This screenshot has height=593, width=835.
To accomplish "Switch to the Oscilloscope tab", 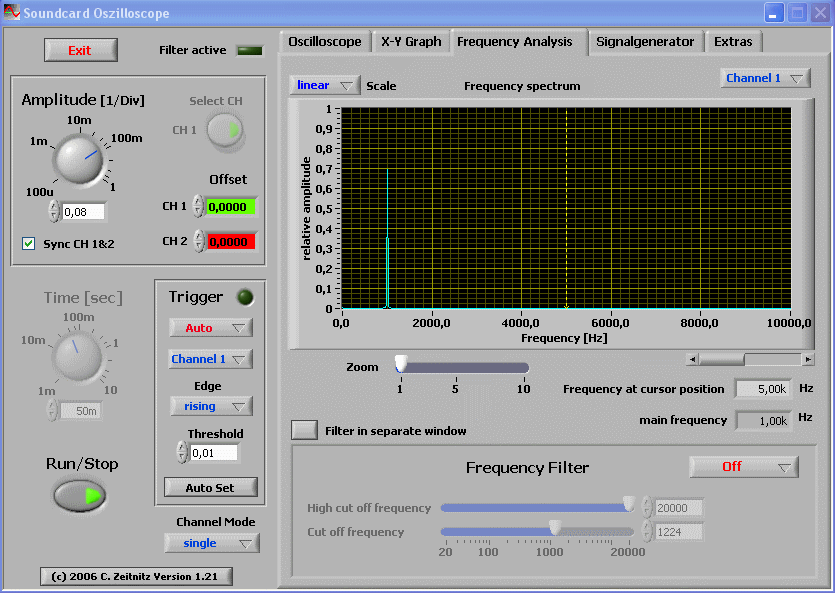I will click(325, 42).
